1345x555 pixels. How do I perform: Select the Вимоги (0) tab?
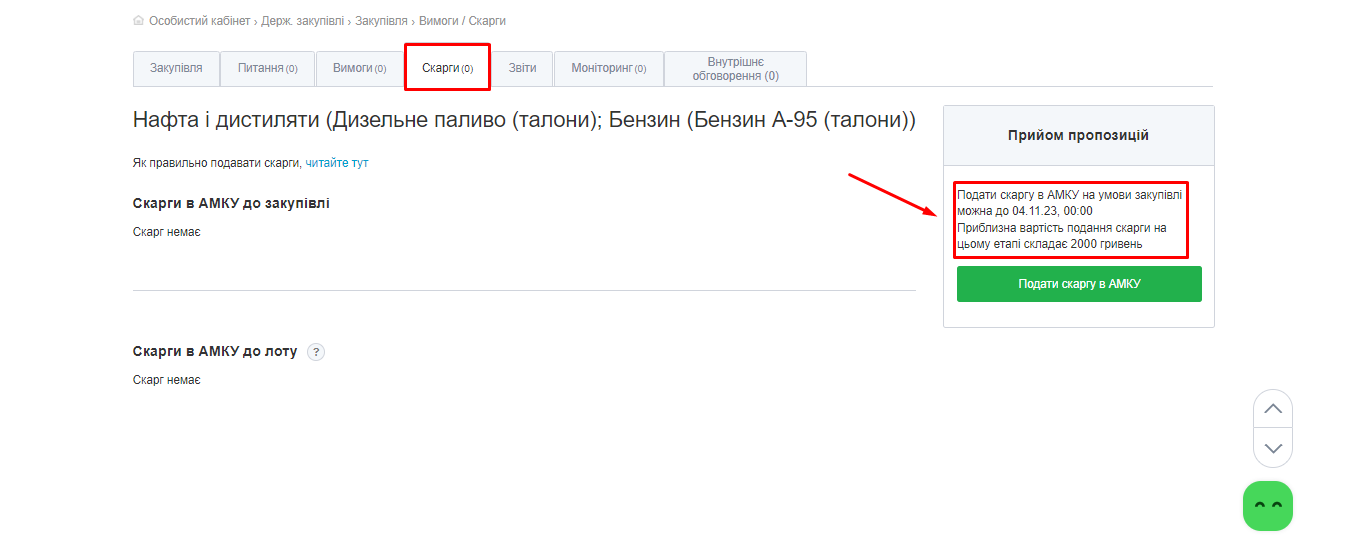(359, 69)
